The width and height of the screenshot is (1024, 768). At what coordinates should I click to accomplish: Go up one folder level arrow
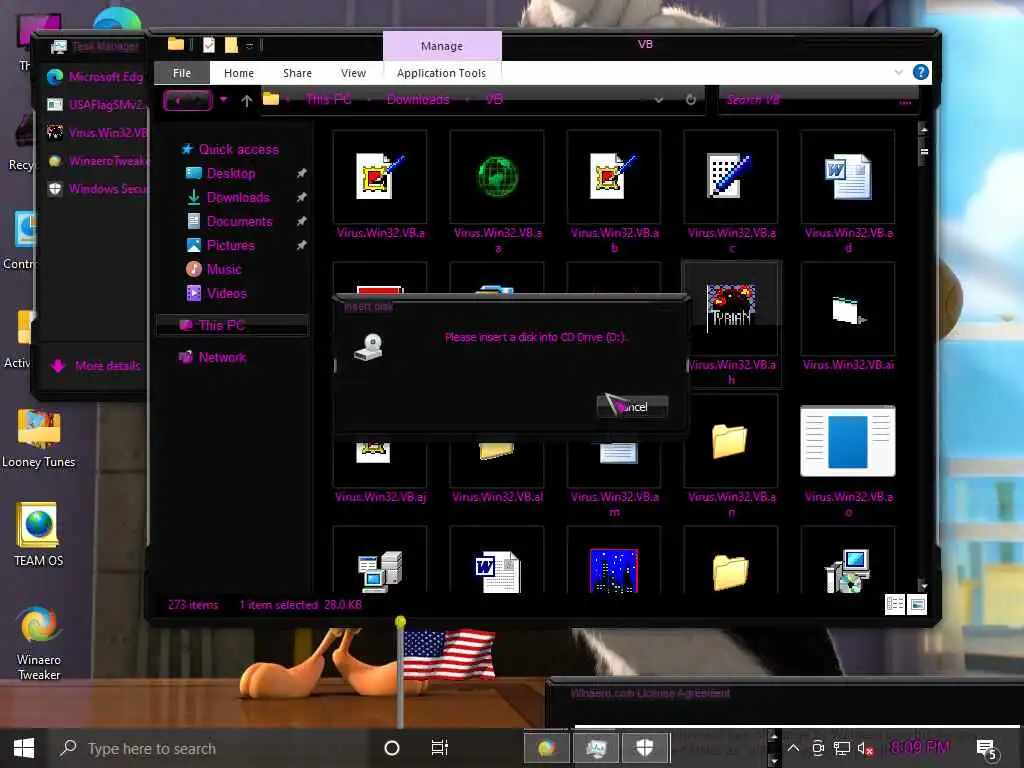click(246, 101)
